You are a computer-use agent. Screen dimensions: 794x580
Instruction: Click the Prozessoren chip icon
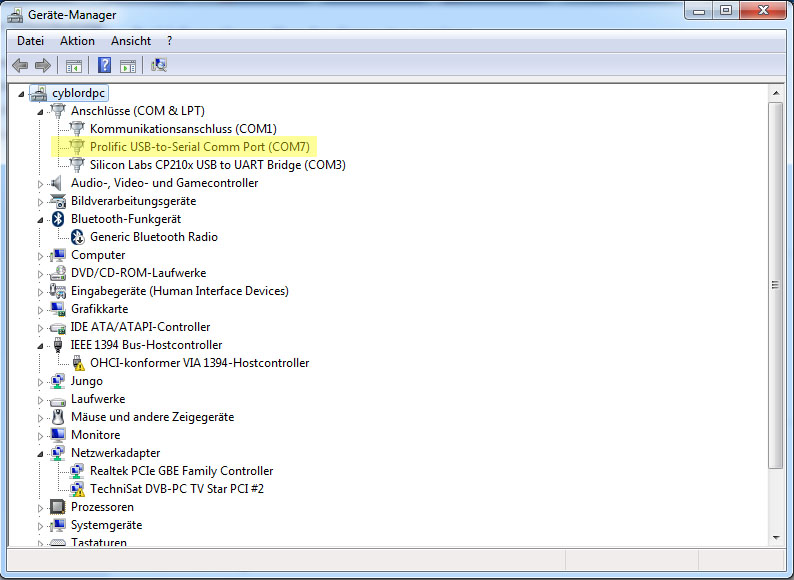point(58,507)
